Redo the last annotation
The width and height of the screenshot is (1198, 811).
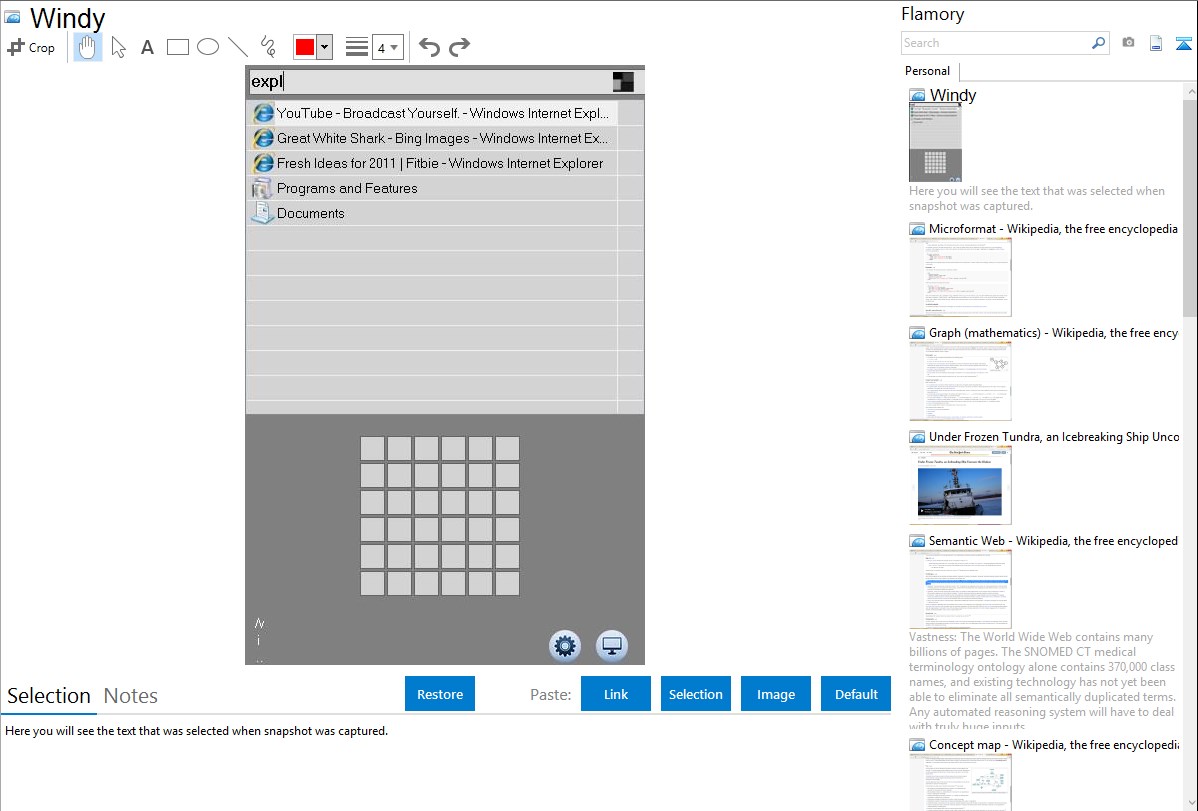(x=459, y=47)
